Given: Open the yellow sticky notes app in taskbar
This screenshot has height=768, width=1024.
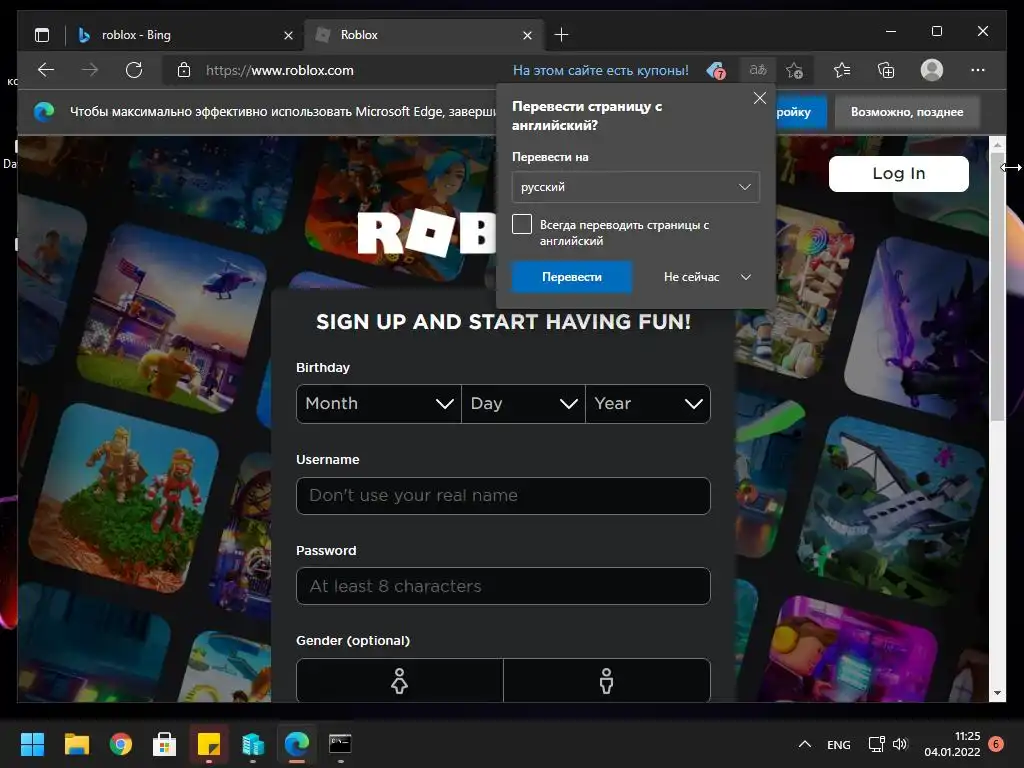Looking at the screenshot, I should 209,744.
